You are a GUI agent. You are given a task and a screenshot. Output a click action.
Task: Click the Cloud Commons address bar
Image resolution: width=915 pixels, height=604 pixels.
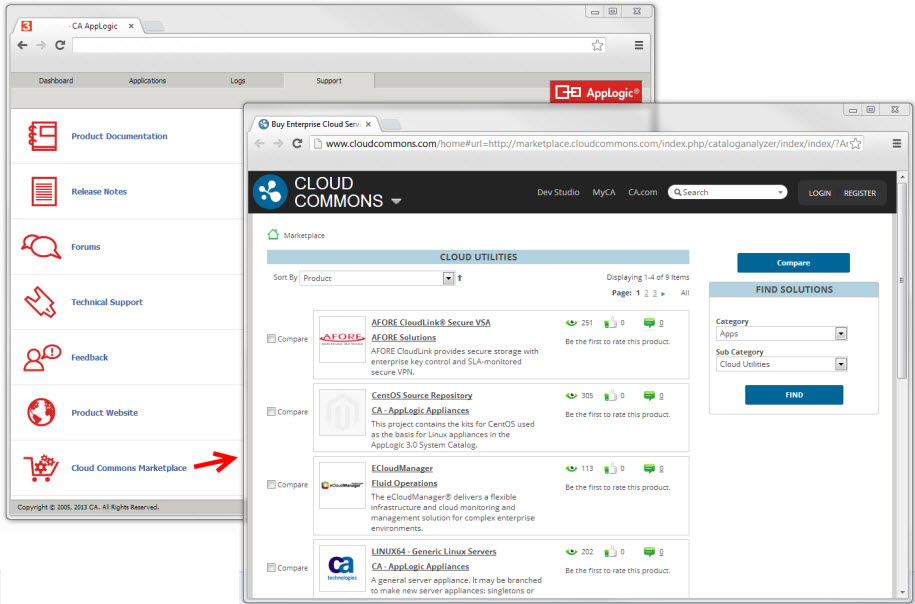(x=588, y=144)
